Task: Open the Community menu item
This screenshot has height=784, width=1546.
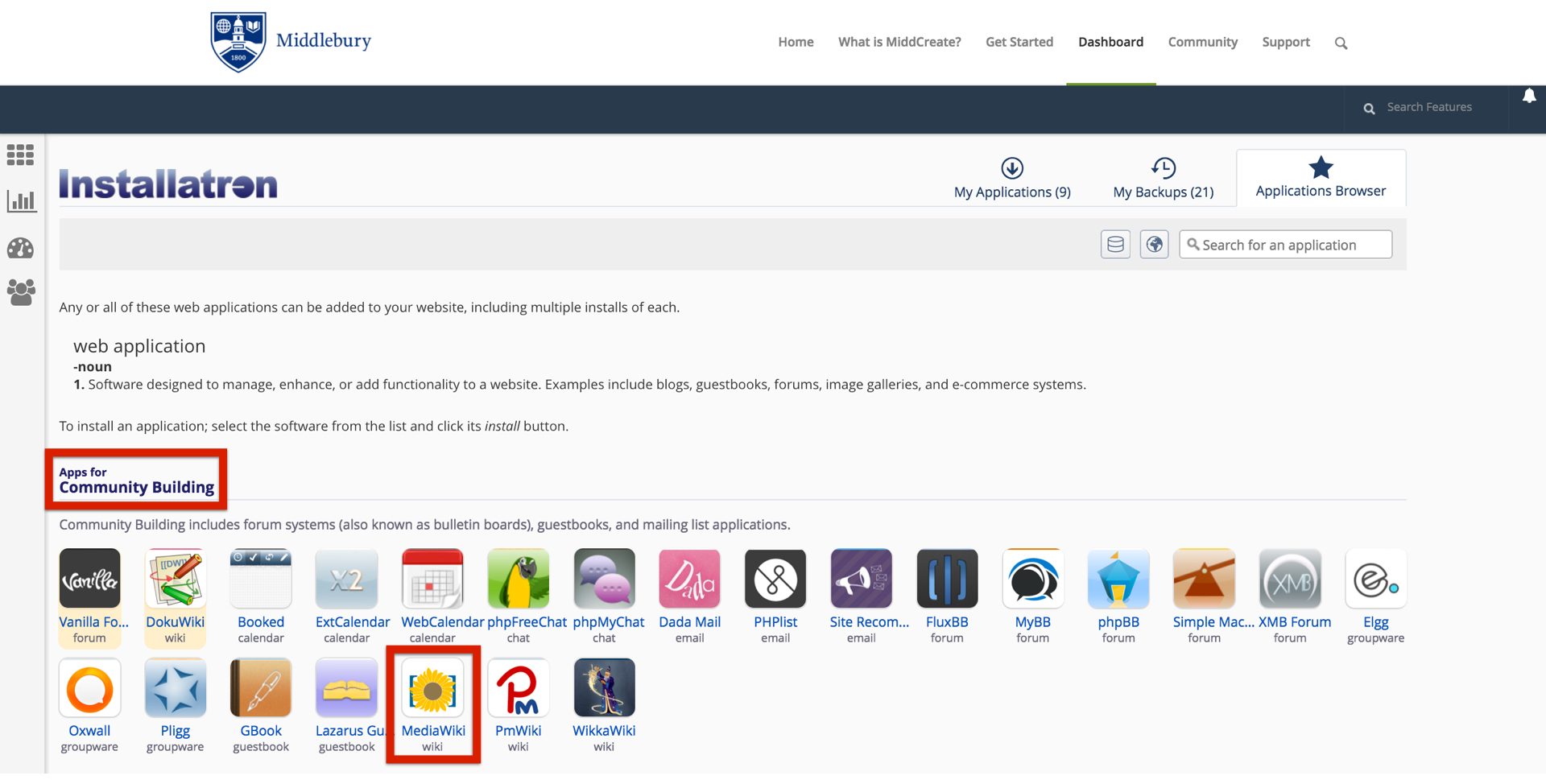Action: (x=1202, y=42)
